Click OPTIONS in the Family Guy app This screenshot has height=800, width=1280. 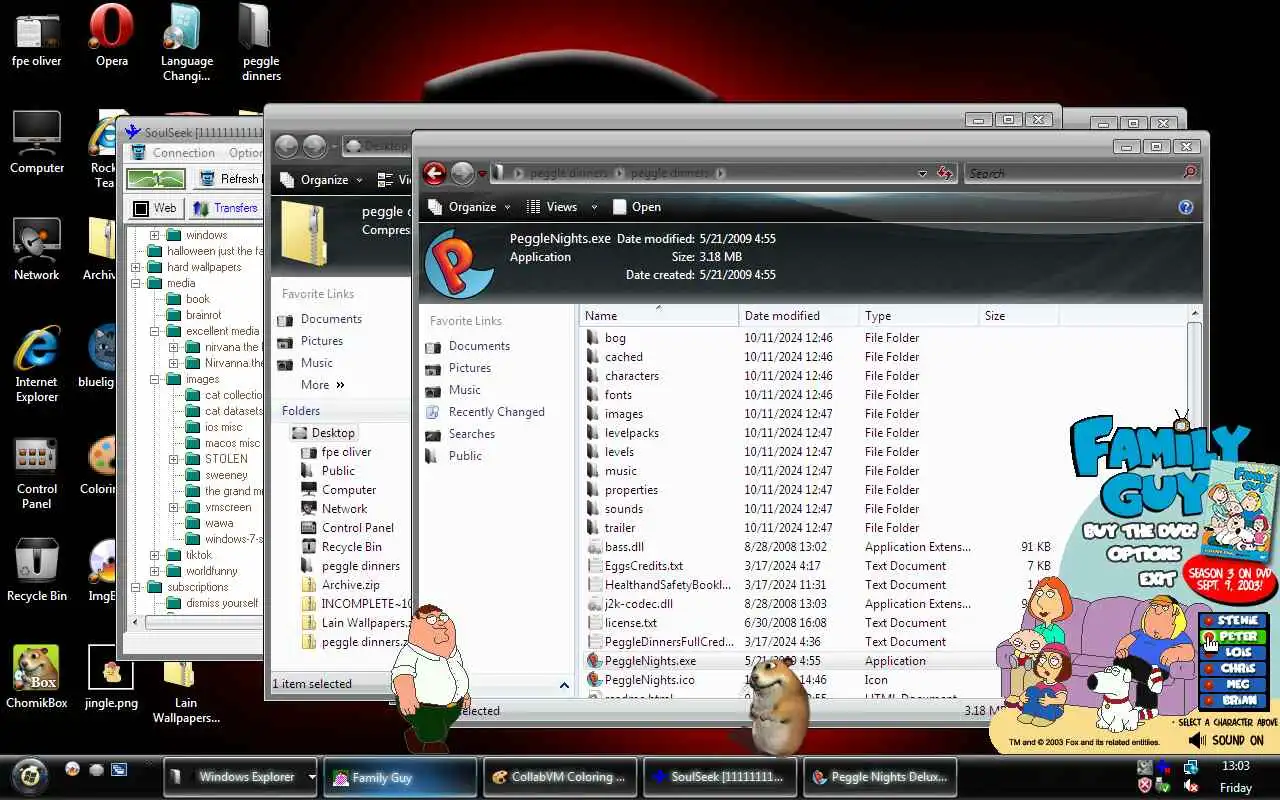(1144, 553)
